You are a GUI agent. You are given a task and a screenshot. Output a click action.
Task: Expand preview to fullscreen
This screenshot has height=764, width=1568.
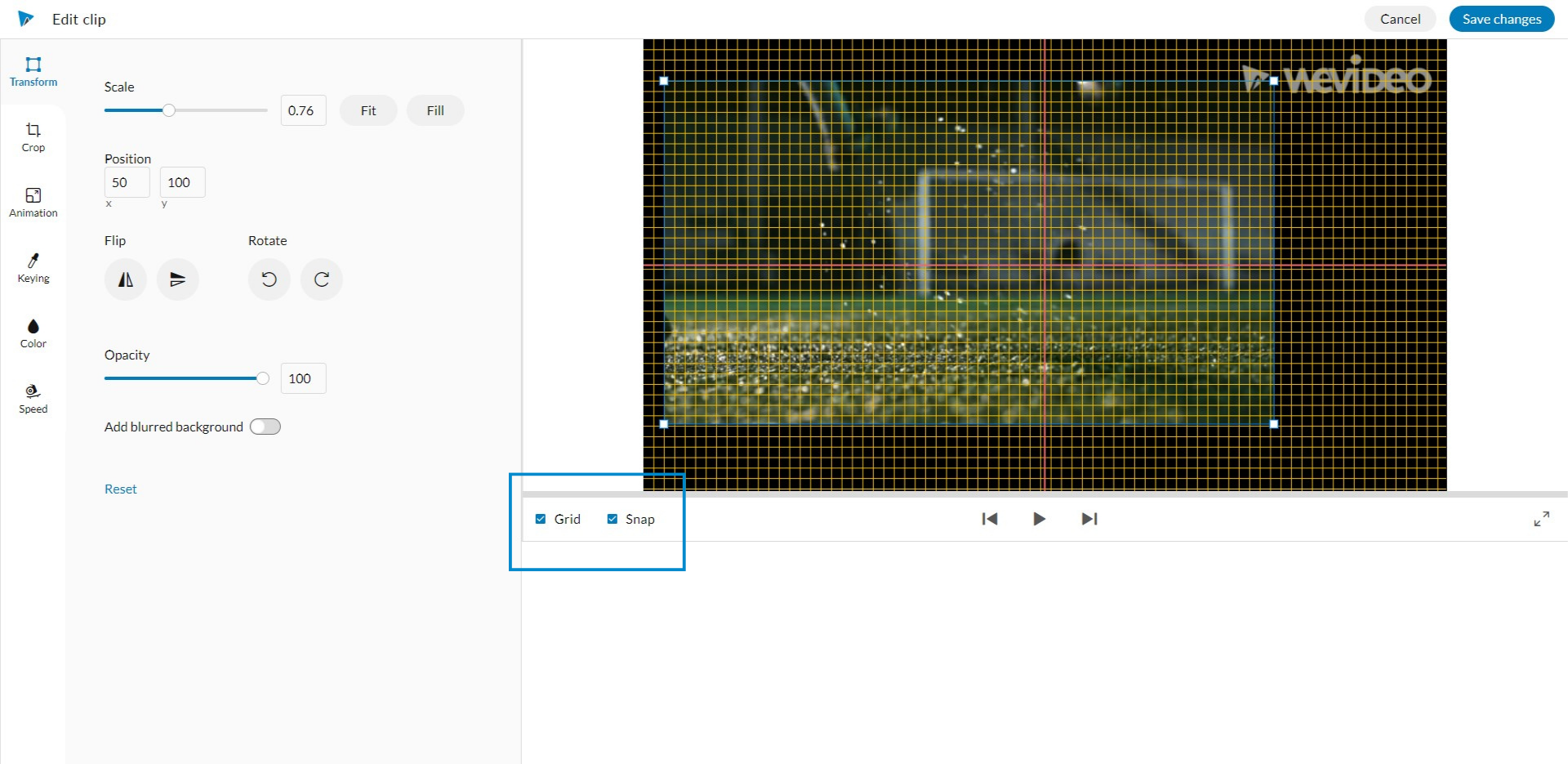coord(1541,519)
